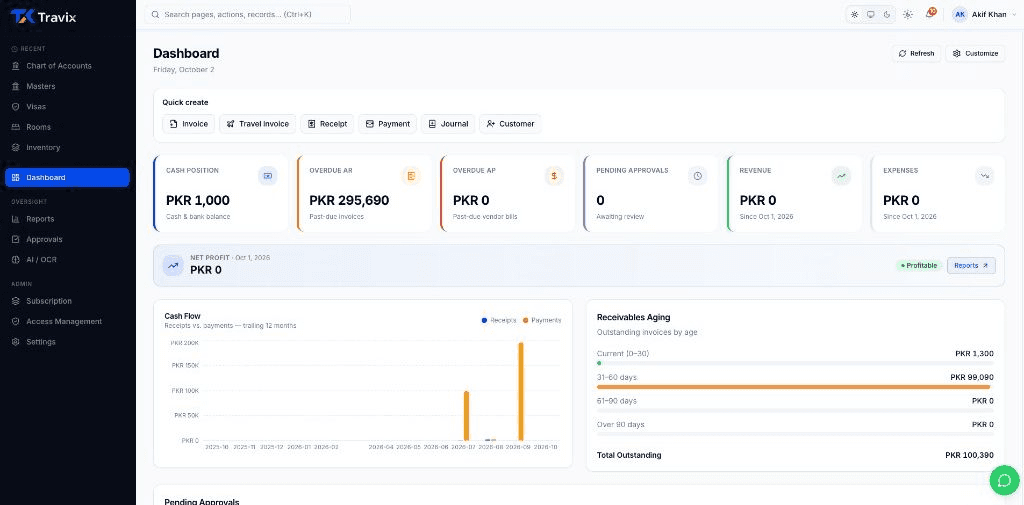Click the Net Profit trend icon
This screenshot has width=1024, height=505.
click(x=173, y=265)
